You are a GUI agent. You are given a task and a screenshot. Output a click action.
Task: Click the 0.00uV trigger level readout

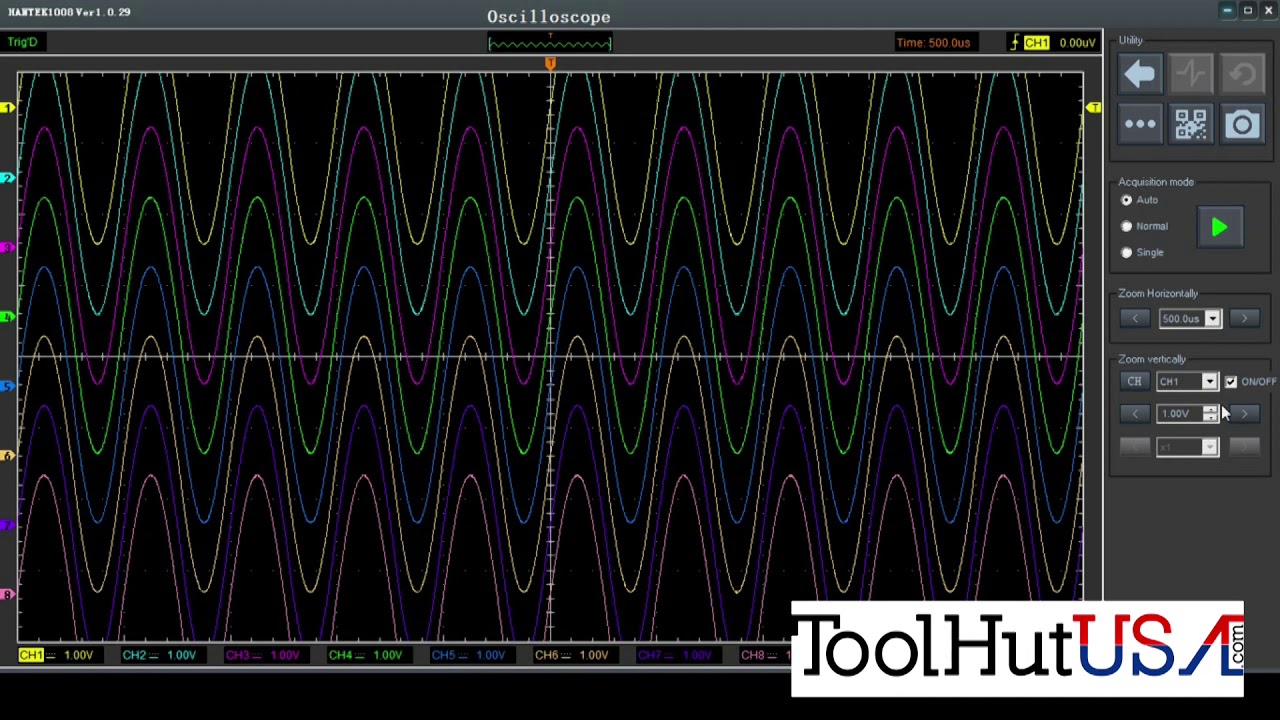coord(1077,43)
